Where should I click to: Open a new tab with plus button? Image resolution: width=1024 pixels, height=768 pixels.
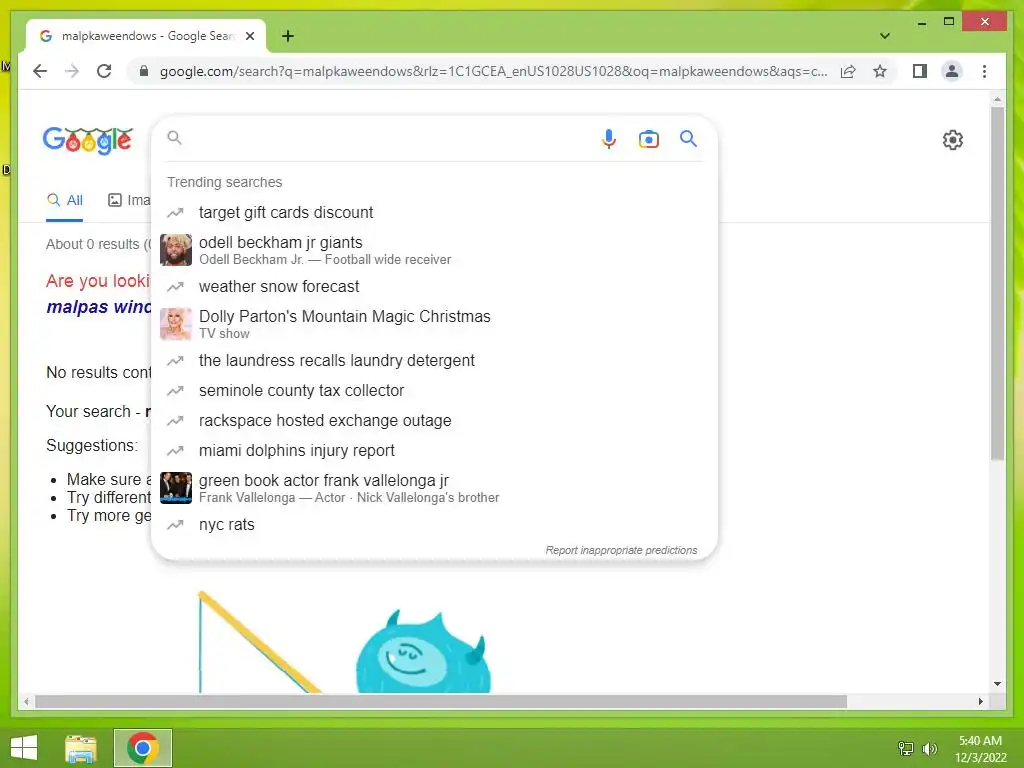pyautogui.click(x=287, y=36)
